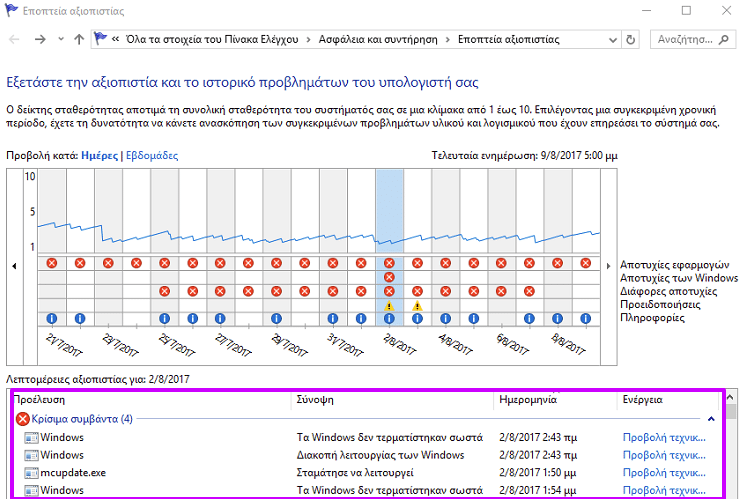
Task: Shift the chart later with right arrow
Action: click(608, 266)
